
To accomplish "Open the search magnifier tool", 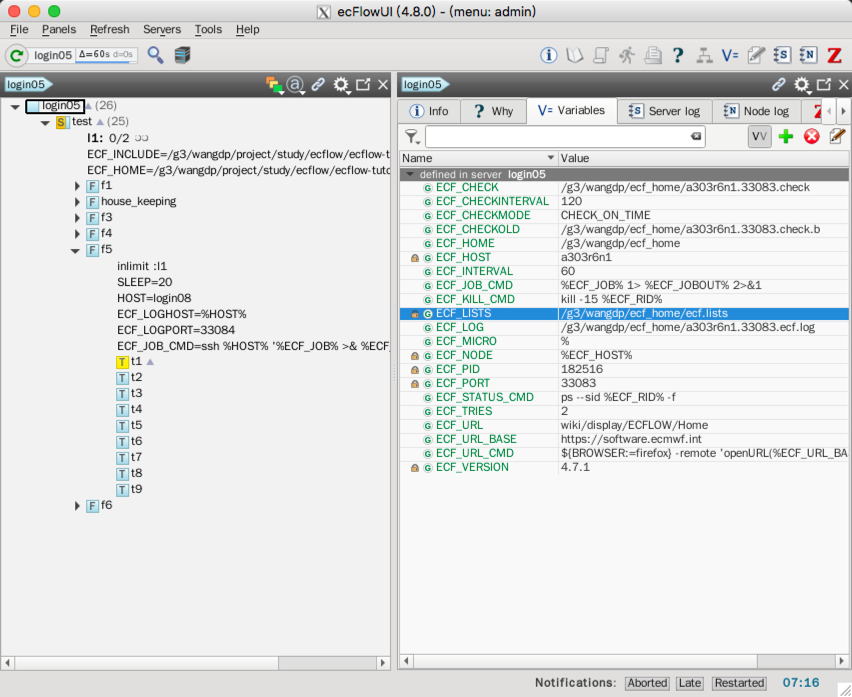I will click(x=155, y=55).
